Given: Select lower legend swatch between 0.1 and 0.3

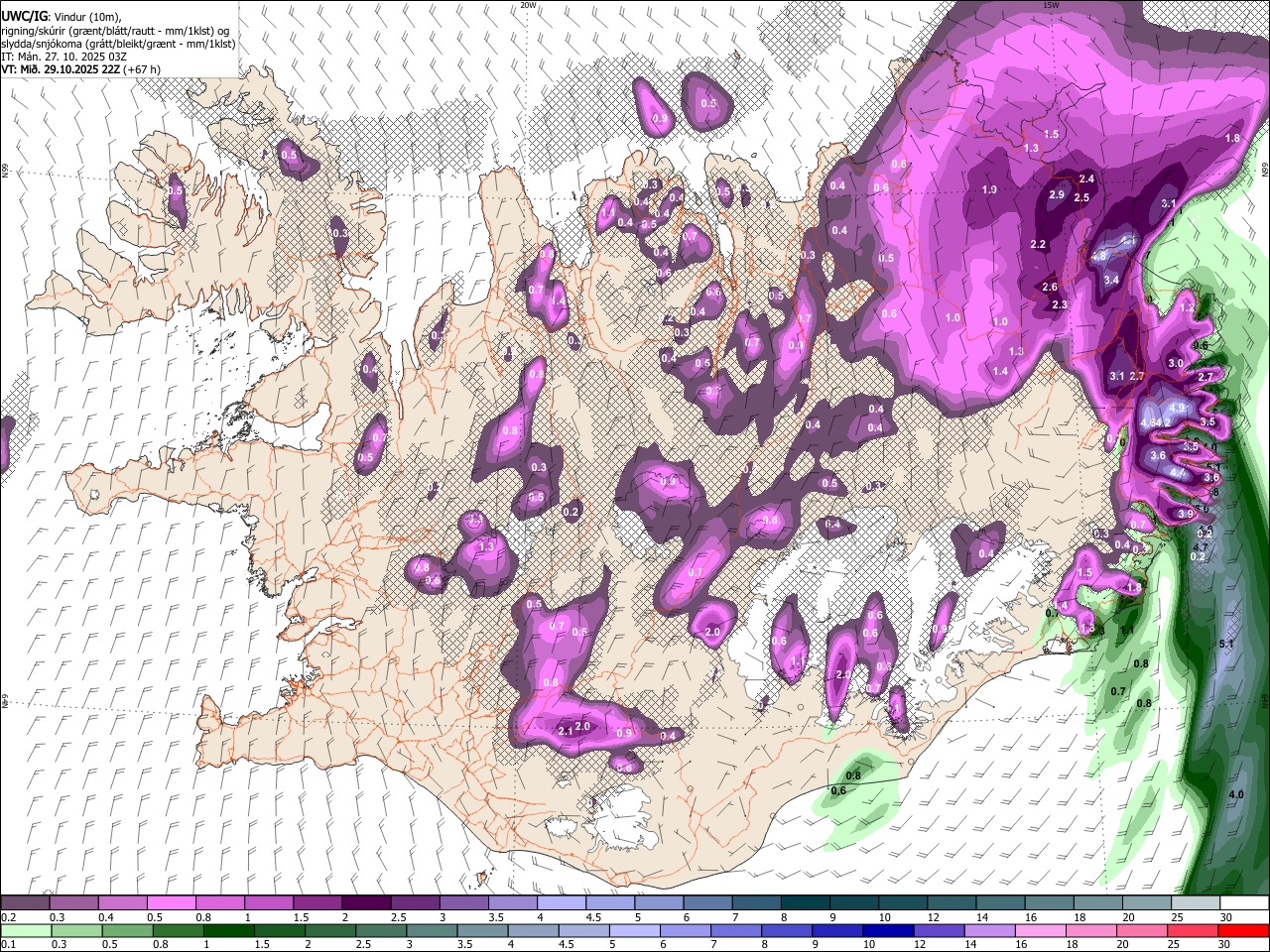Looking at the screenshot, I should click(25, 930).
